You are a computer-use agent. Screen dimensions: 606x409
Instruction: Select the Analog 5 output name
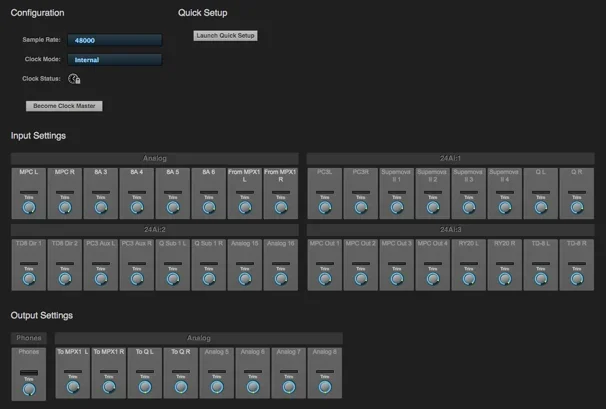(216, 352)
